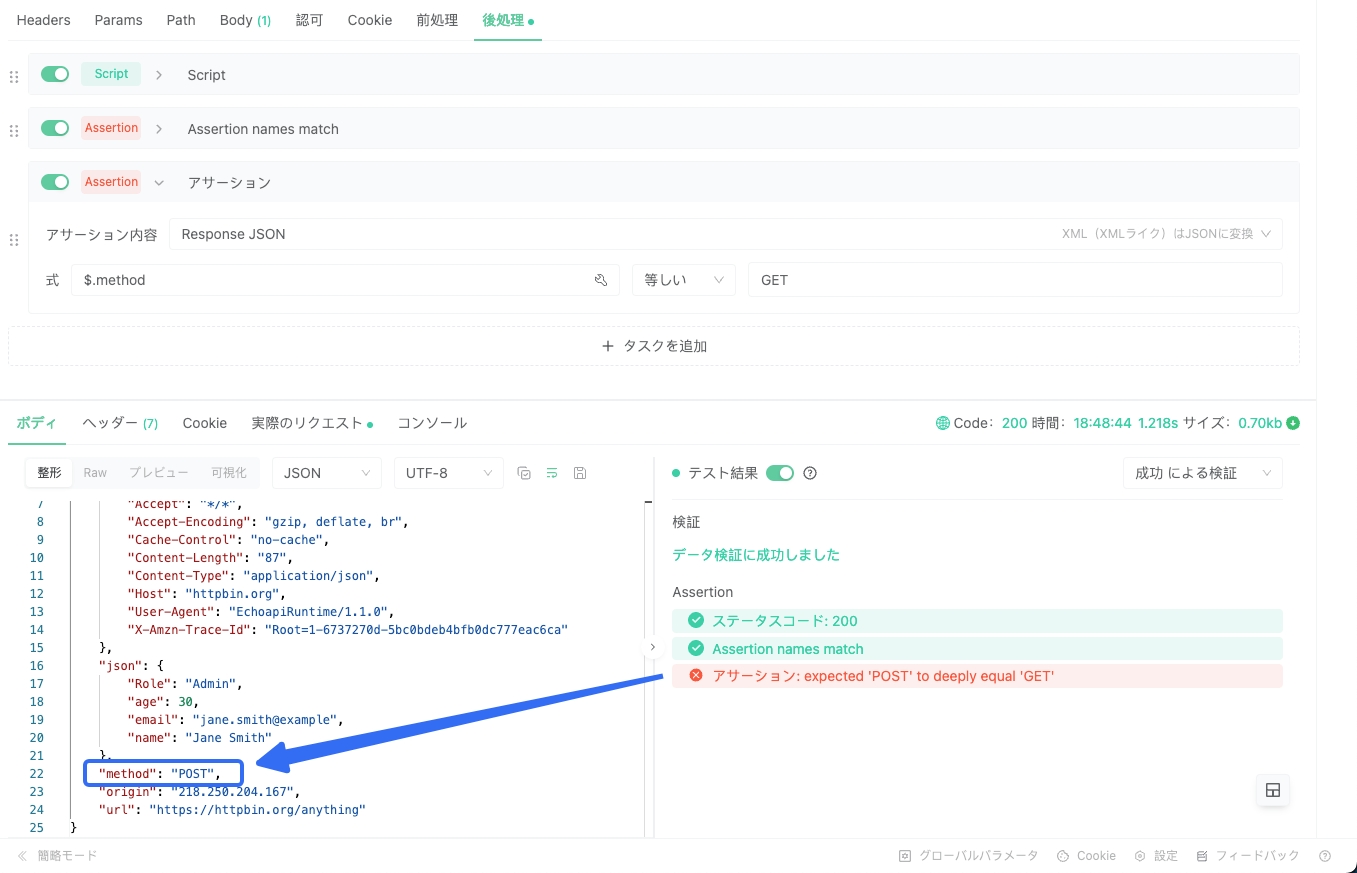Expand the Script task row
This screenshot has width=1357, height=873.
coord(159,75)
